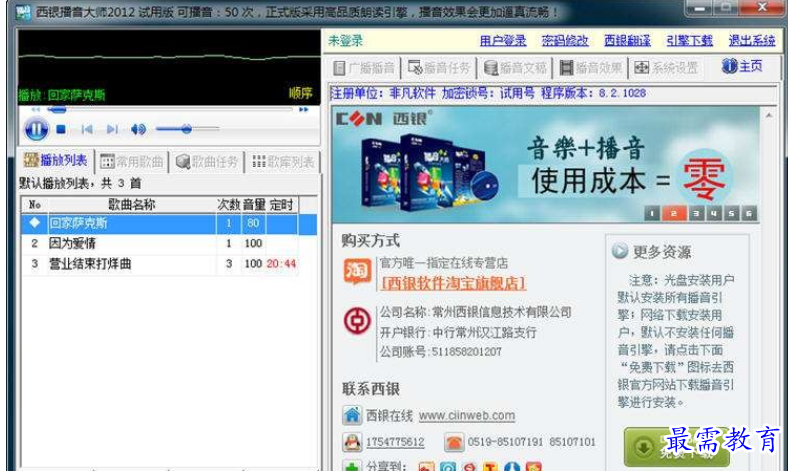Open the 密码修改 link

point(565,41)
